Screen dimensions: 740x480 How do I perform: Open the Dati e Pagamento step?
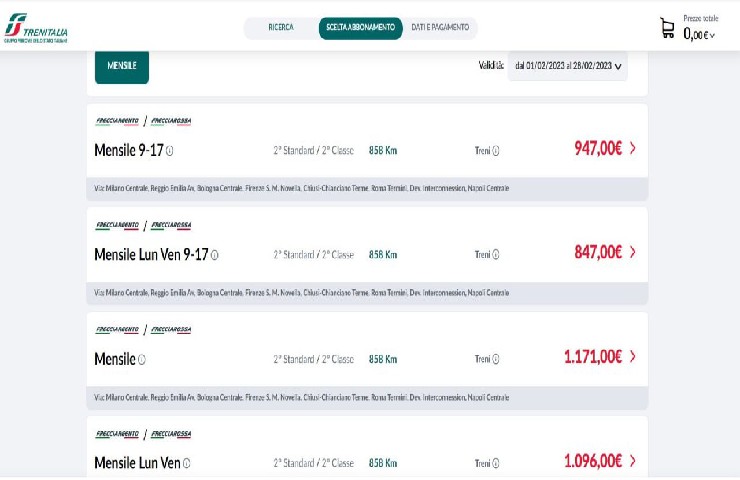(440, 27)
